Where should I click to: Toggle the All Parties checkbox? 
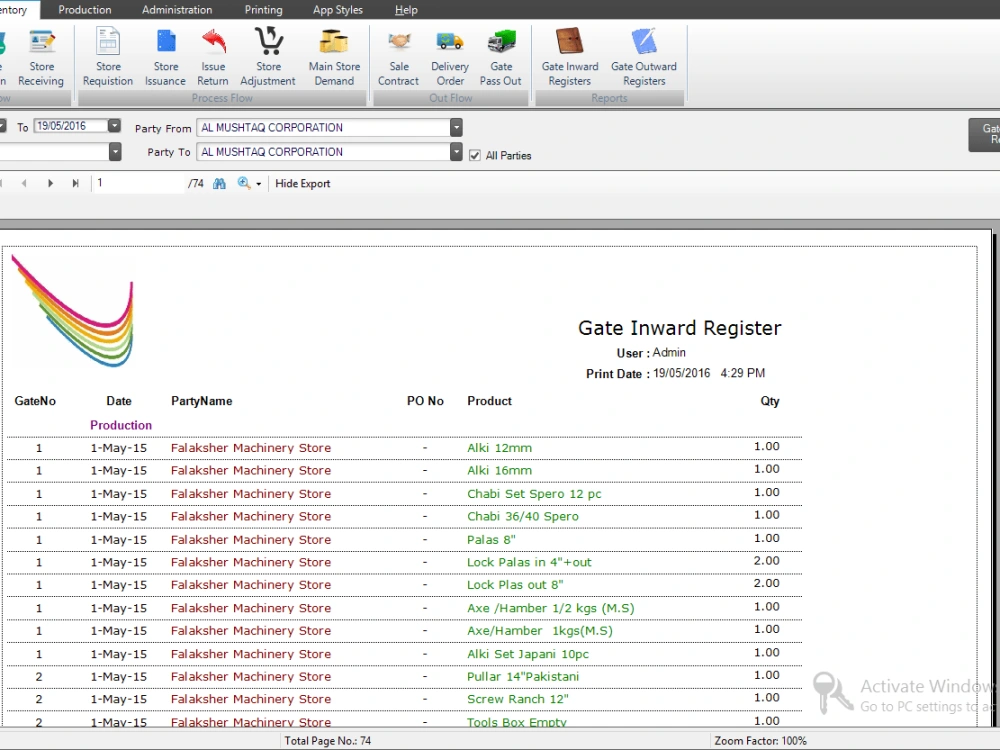[x=474, y=156]
